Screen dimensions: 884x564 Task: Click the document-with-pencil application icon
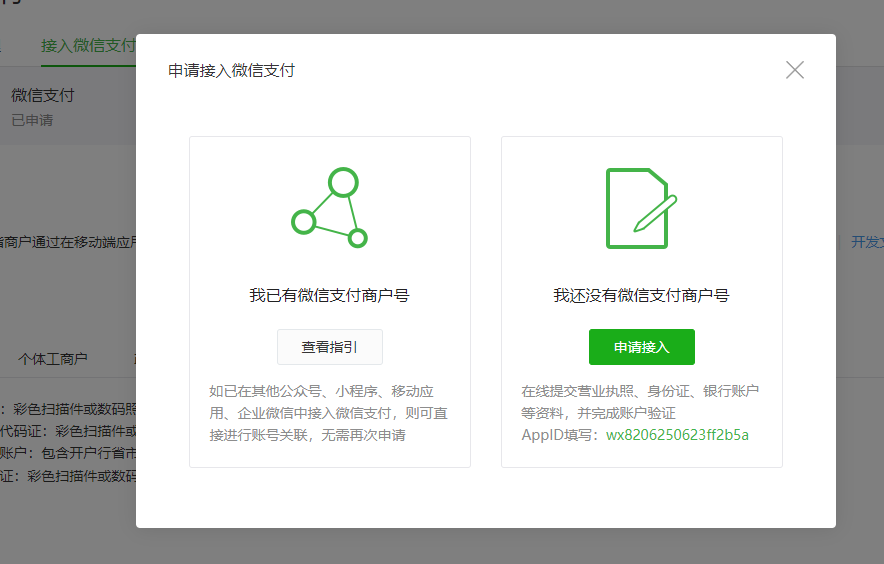[x=642, y=208]
